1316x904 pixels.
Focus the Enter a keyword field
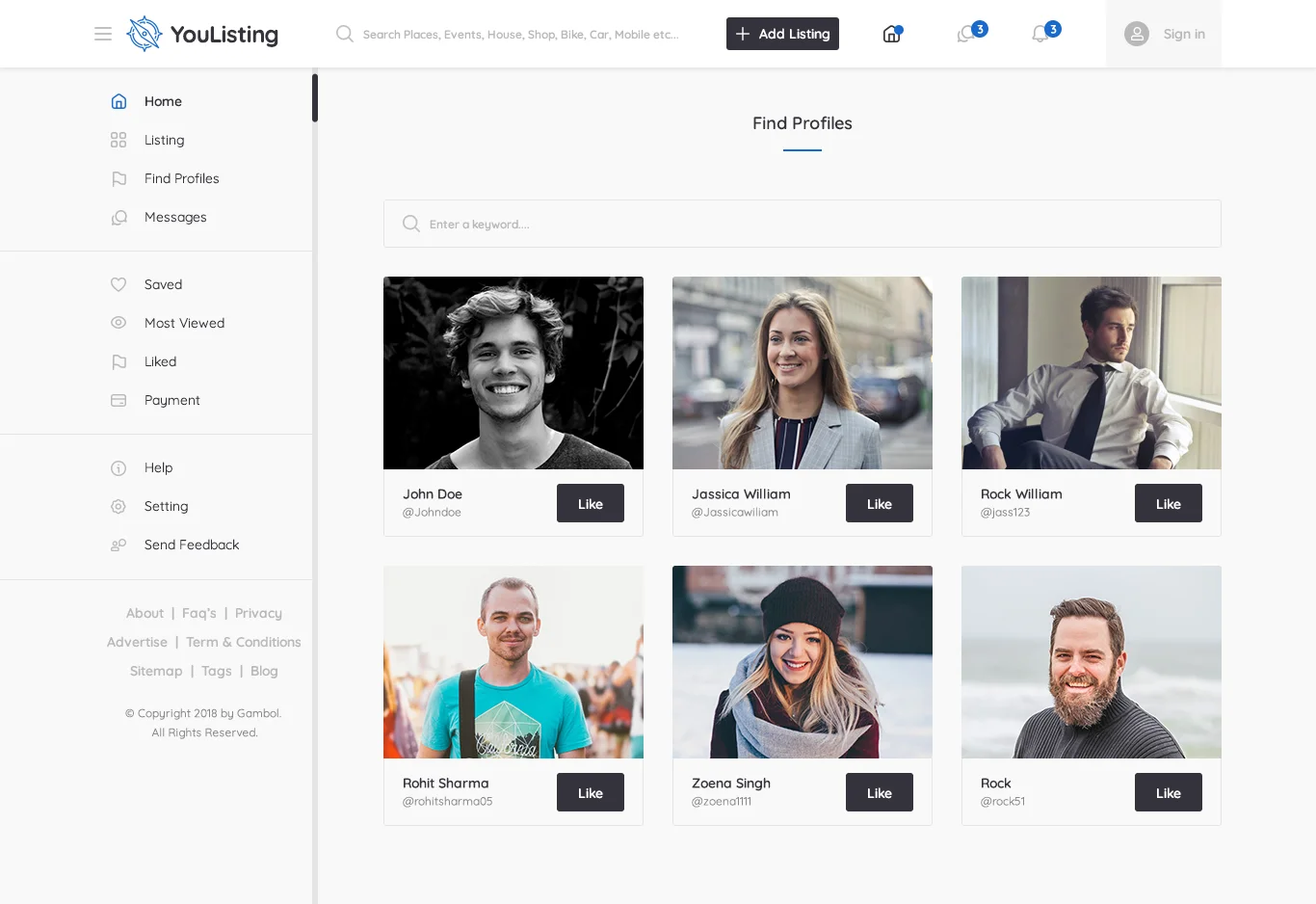[x=819, y=224]
